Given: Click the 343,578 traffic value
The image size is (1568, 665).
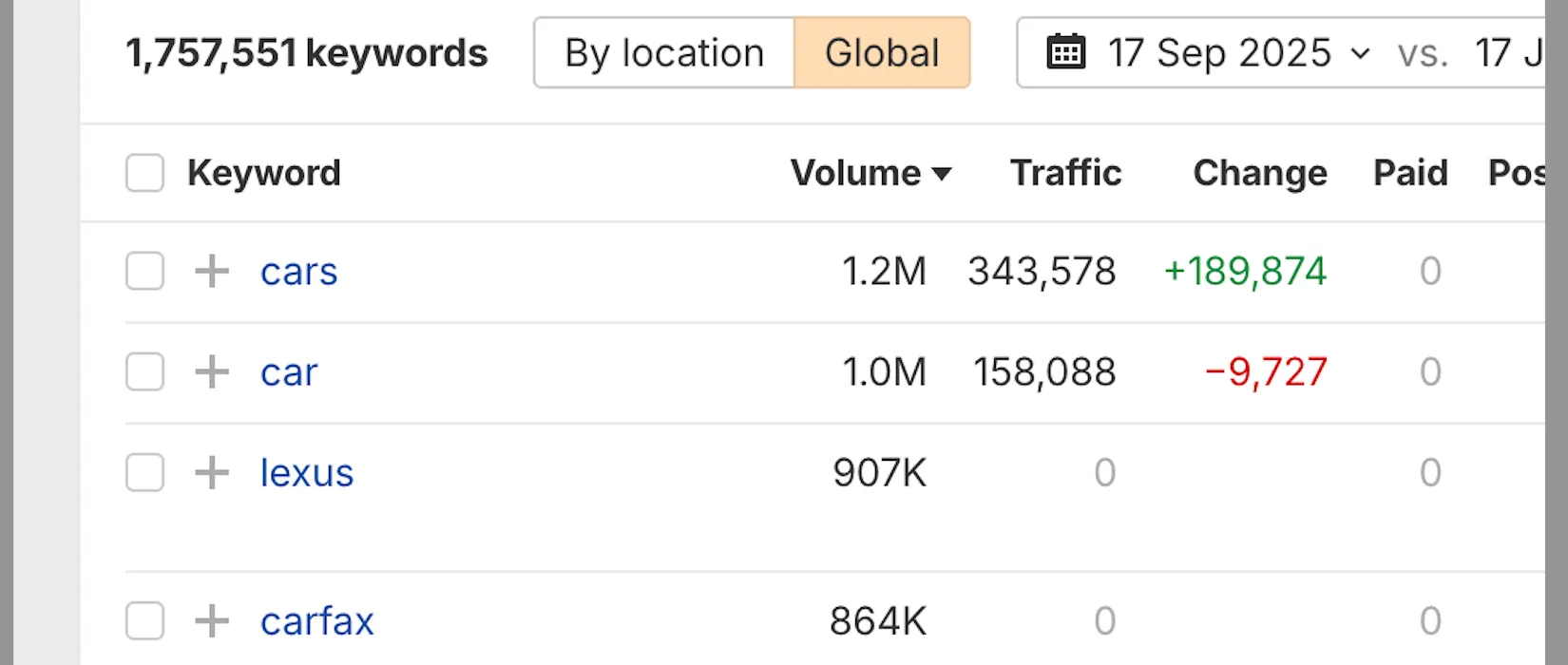Looking at the screenshot, I should coord(1042,272).
